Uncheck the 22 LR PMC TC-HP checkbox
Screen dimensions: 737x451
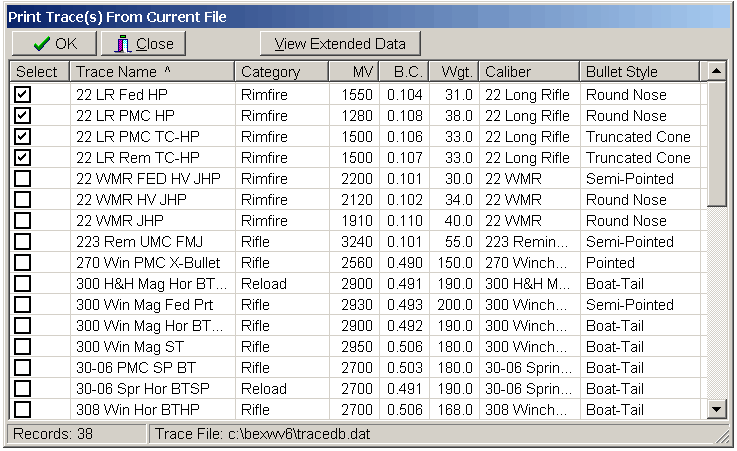tap(22, 136)
